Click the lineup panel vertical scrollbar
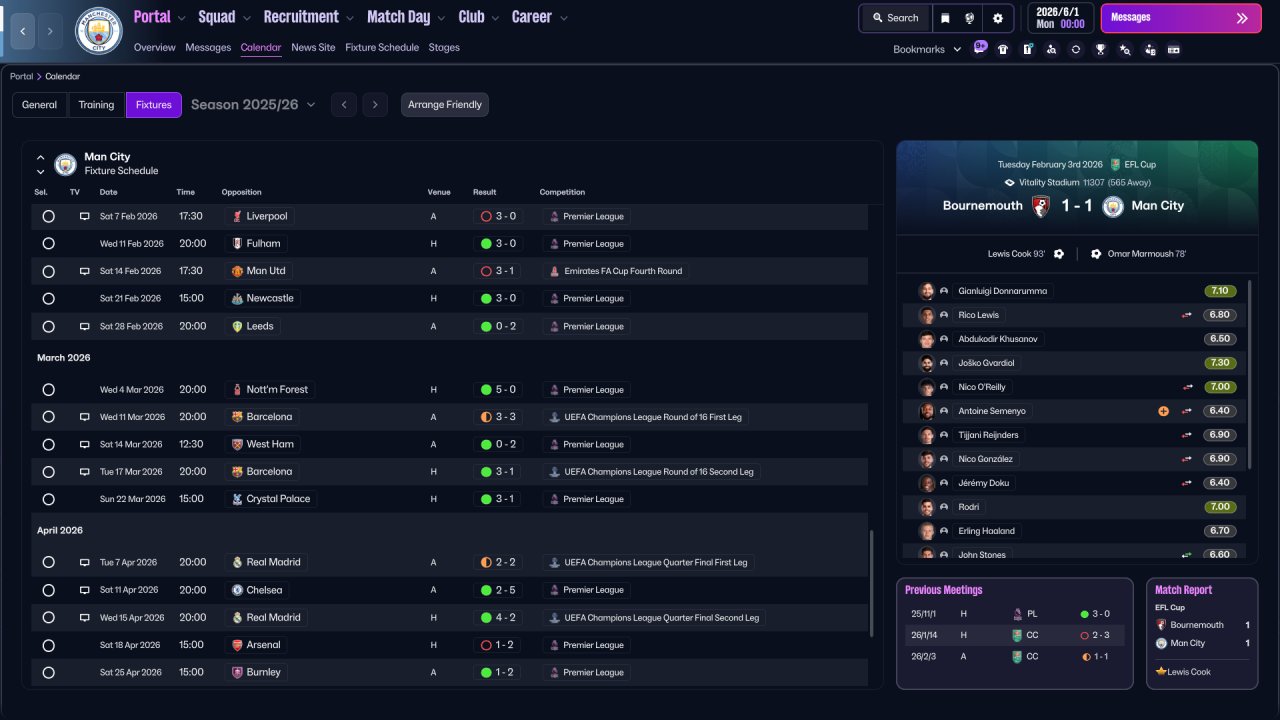1280x720 pixels. (1250, 374)
